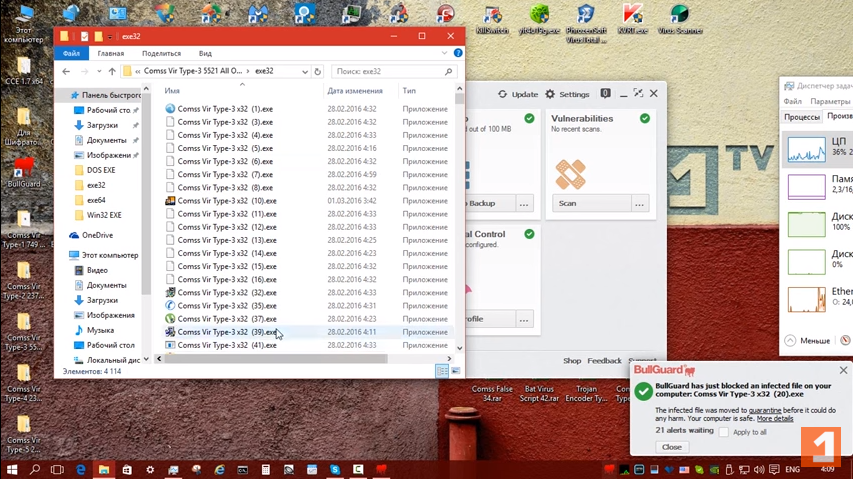Open Windows Start menu

pyautogui.click(x=11, y=469)
